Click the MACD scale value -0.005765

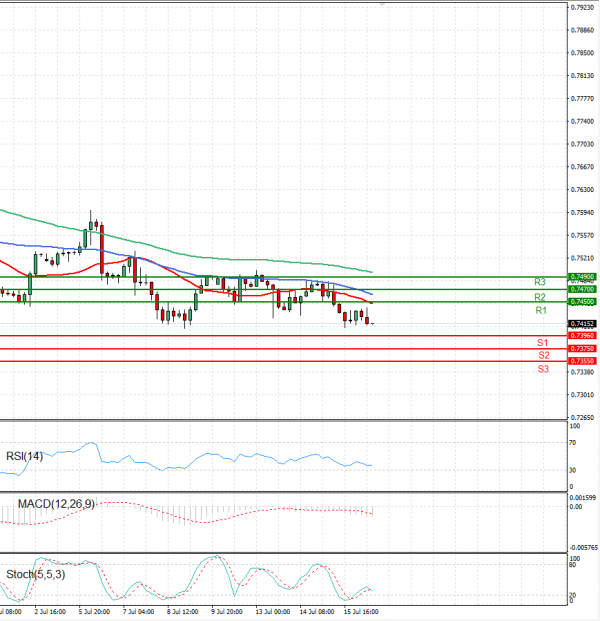pos(584,548)
